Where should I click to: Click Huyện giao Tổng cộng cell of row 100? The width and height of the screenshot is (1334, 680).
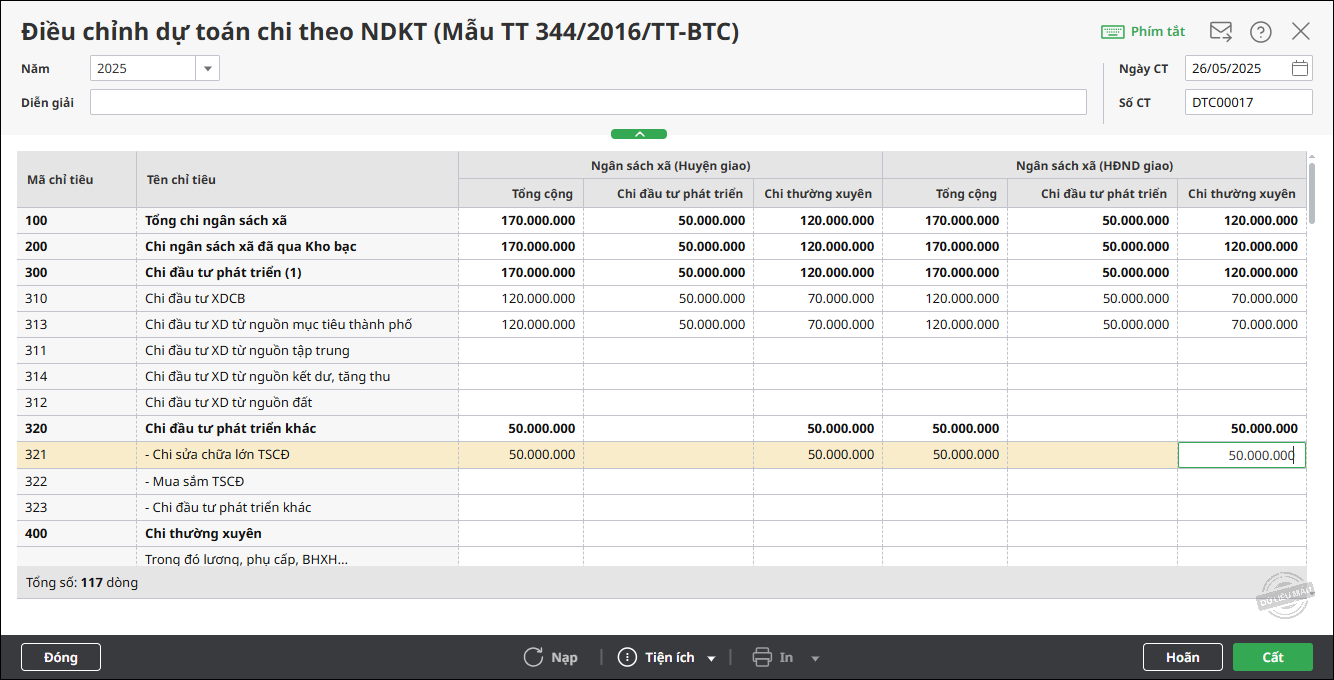pos(521,221)
